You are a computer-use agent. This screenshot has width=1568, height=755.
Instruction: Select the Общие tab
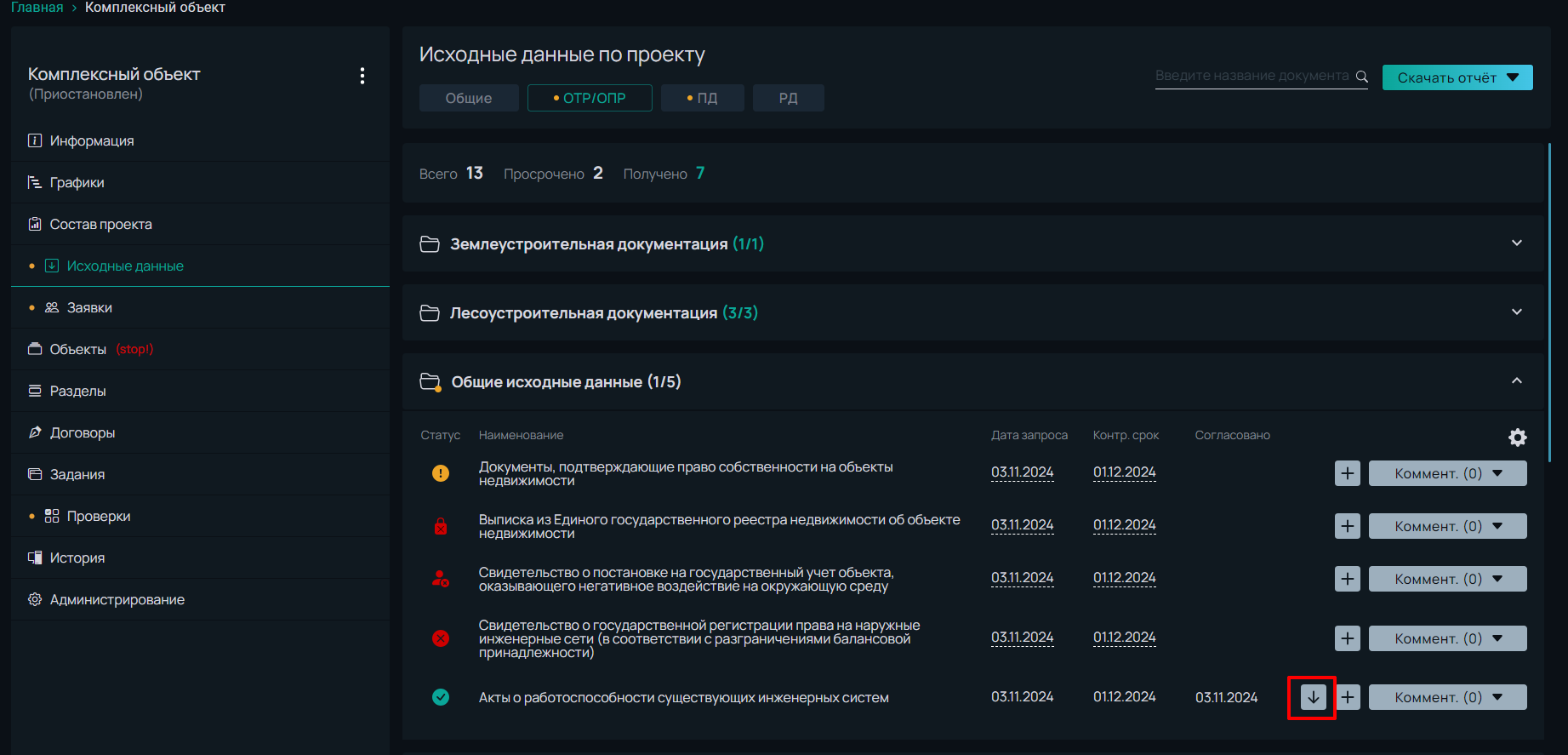[469, 98]
